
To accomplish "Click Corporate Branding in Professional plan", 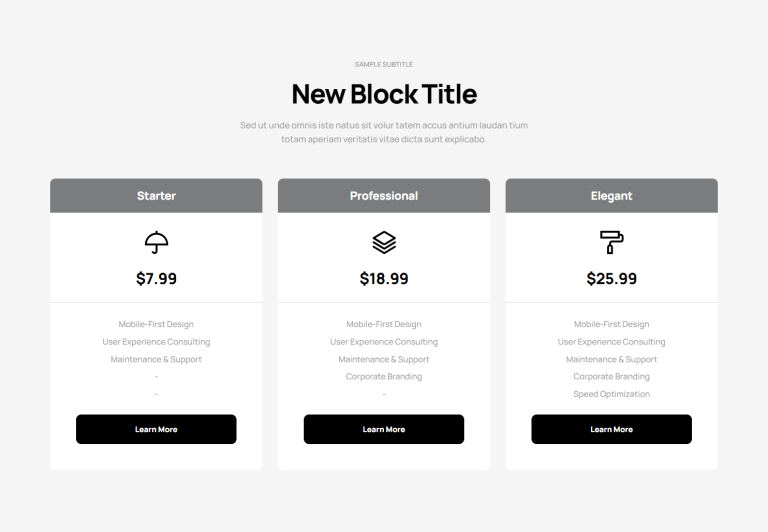I will tap(384, 377).
